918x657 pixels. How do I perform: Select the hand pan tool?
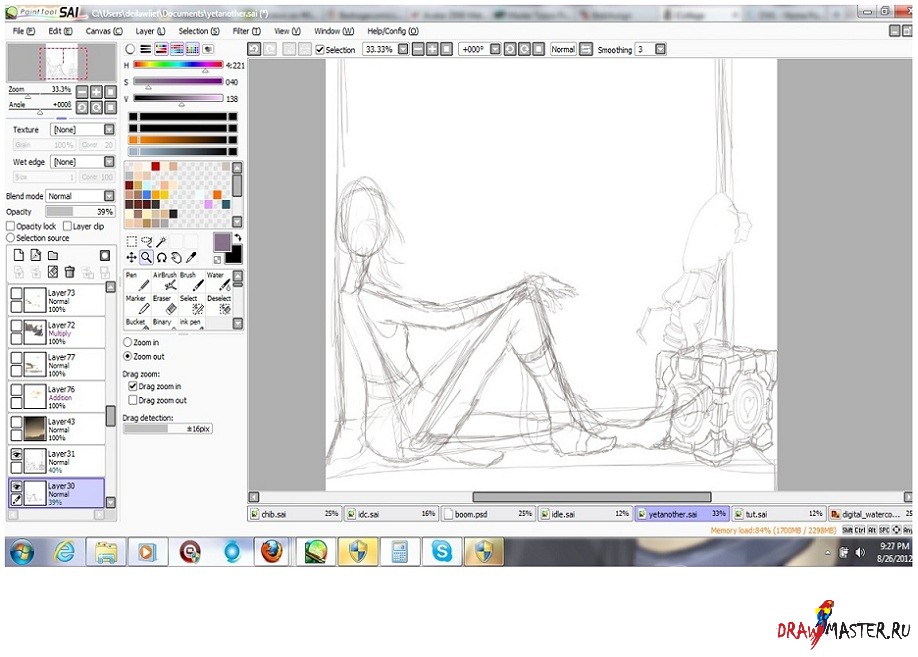coord(176,257)
